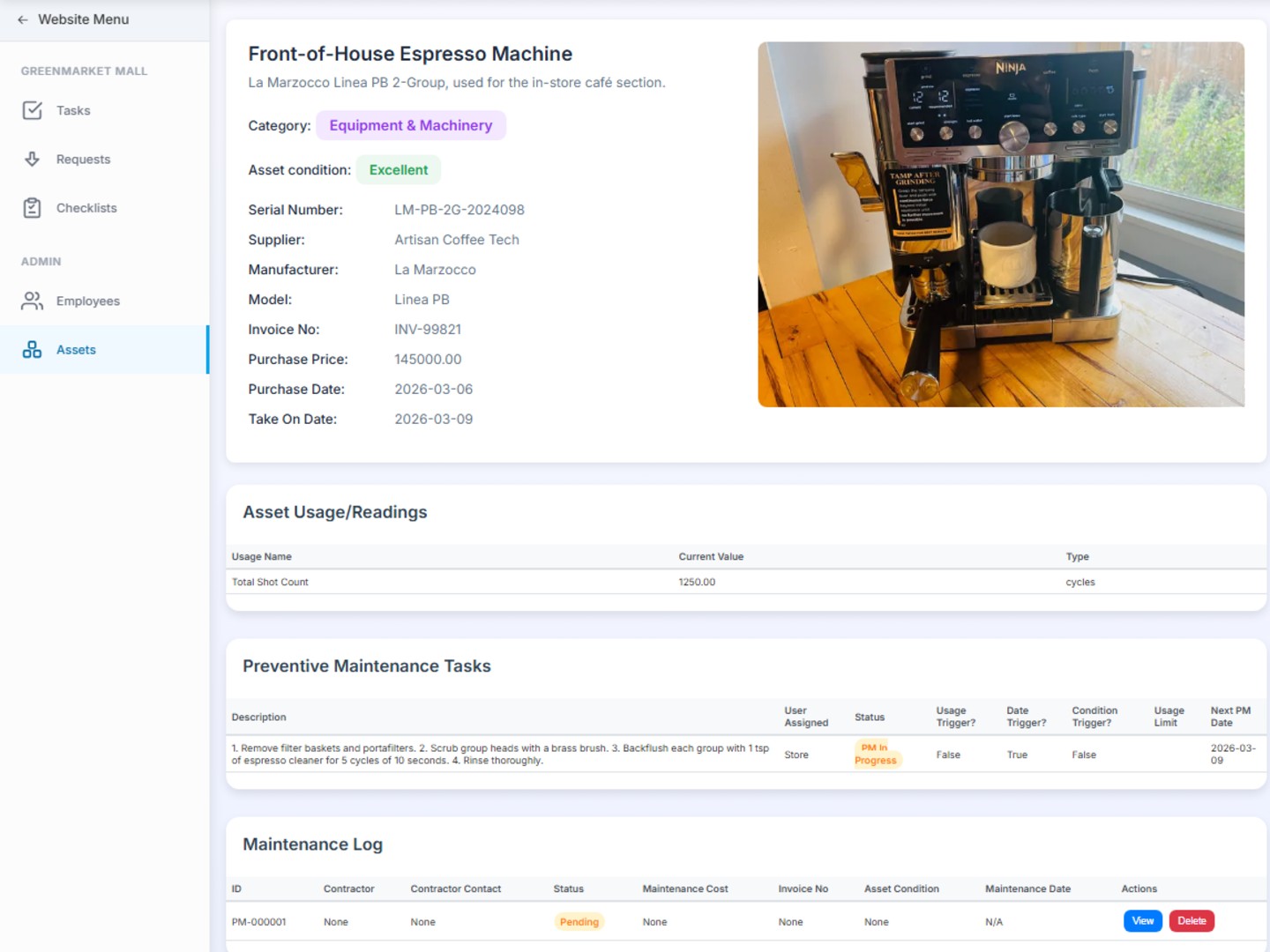Screen dimensions: 1270x952
Task: Click the Checklists clipboard icon
Action: 33,208
